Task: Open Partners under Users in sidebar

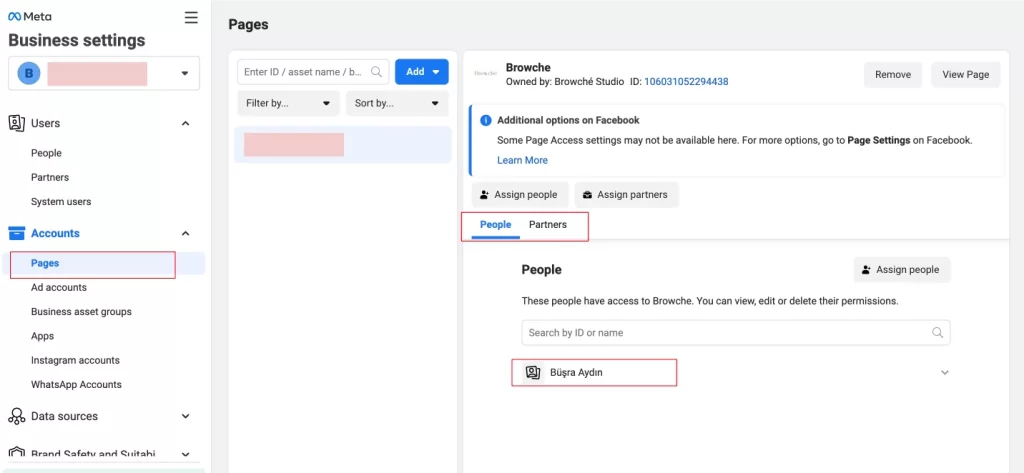Action: (50, 177)
